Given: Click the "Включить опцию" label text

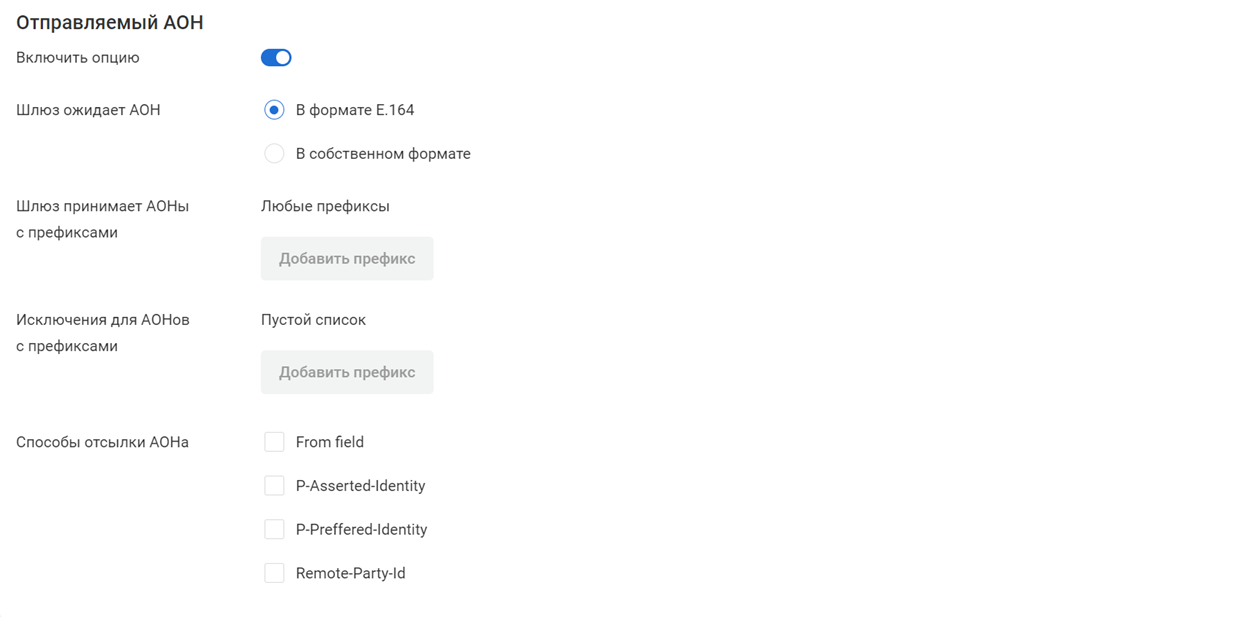Looking at the screenshot, I should pos(78,58).
